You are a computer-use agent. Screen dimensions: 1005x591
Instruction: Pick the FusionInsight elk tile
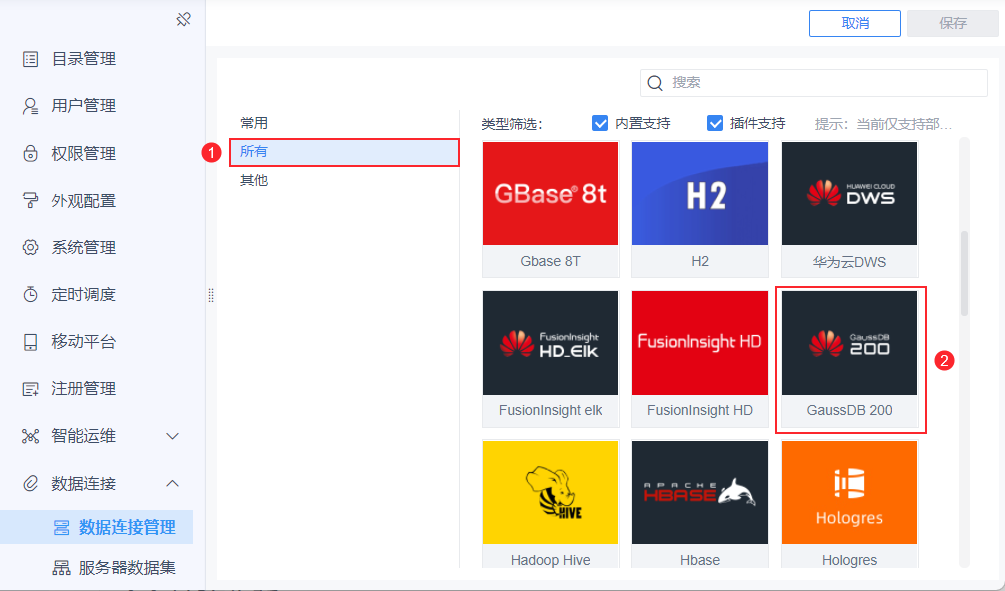click(551, 359)
